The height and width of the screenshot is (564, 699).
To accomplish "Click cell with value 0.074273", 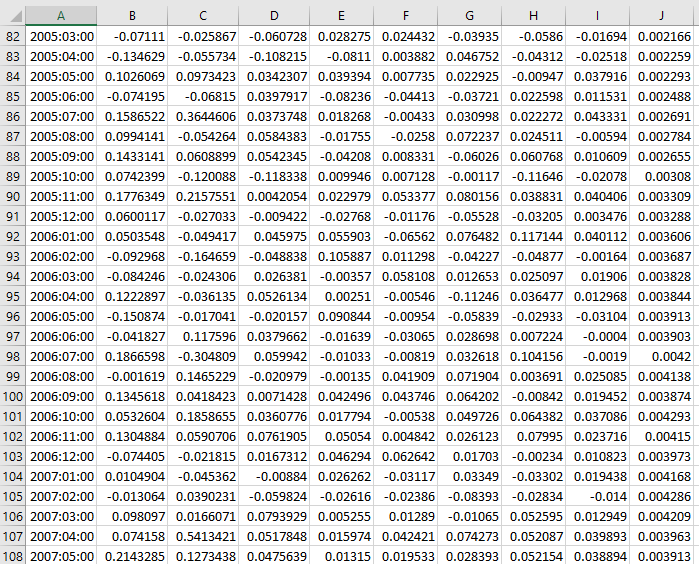I will (469, 536).
